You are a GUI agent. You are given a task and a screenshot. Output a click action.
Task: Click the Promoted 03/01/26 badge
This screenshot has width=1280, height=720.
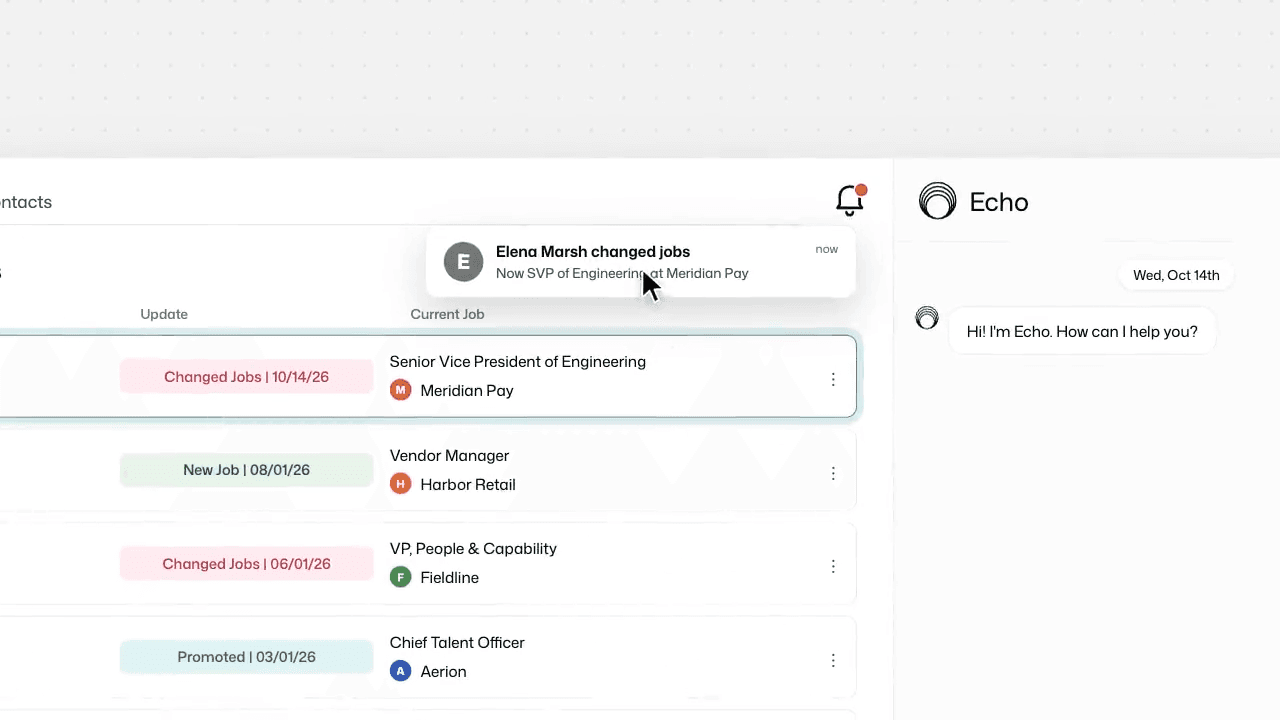[246, 657]
